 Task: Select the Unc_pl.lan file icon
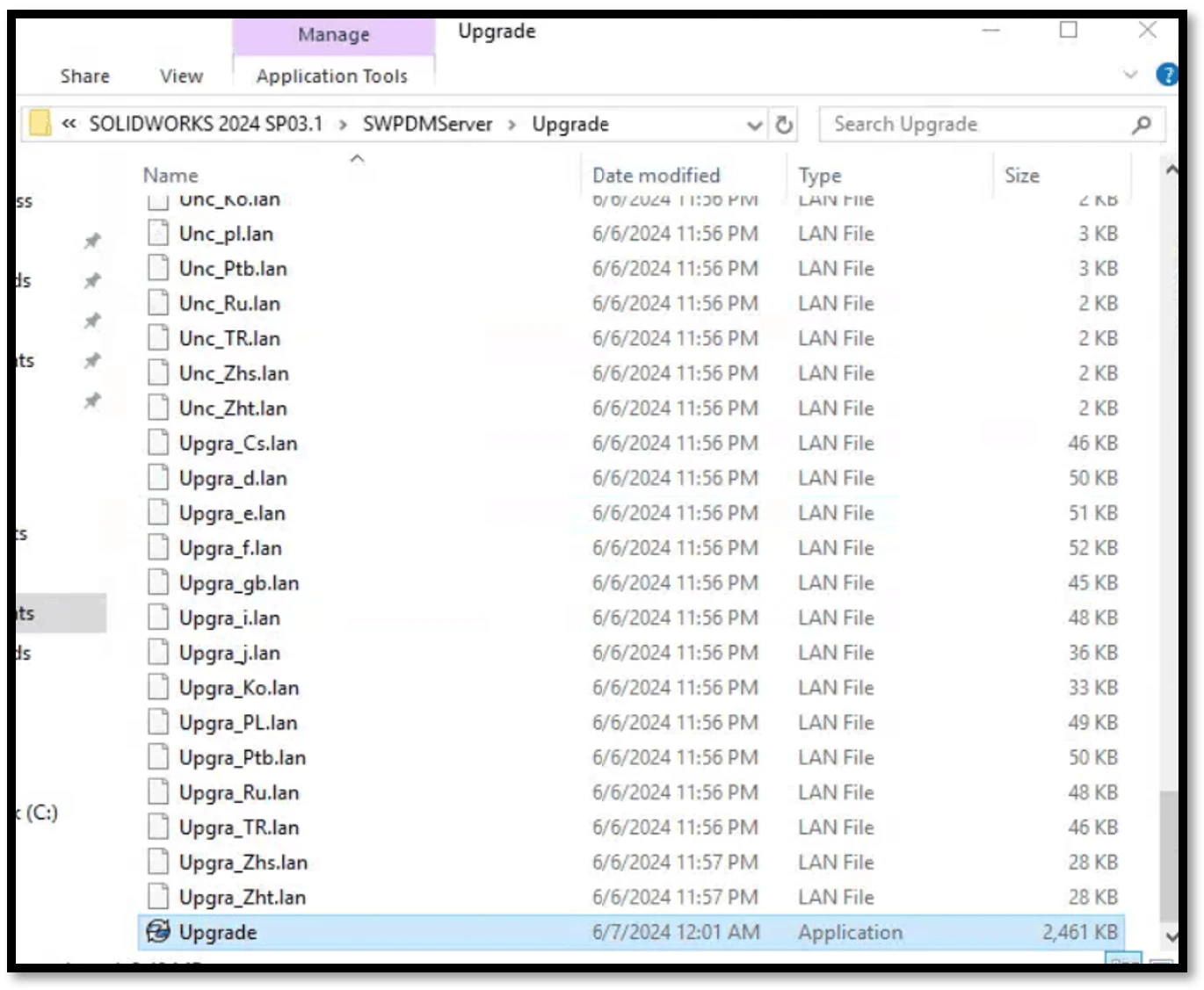[158, 234]
